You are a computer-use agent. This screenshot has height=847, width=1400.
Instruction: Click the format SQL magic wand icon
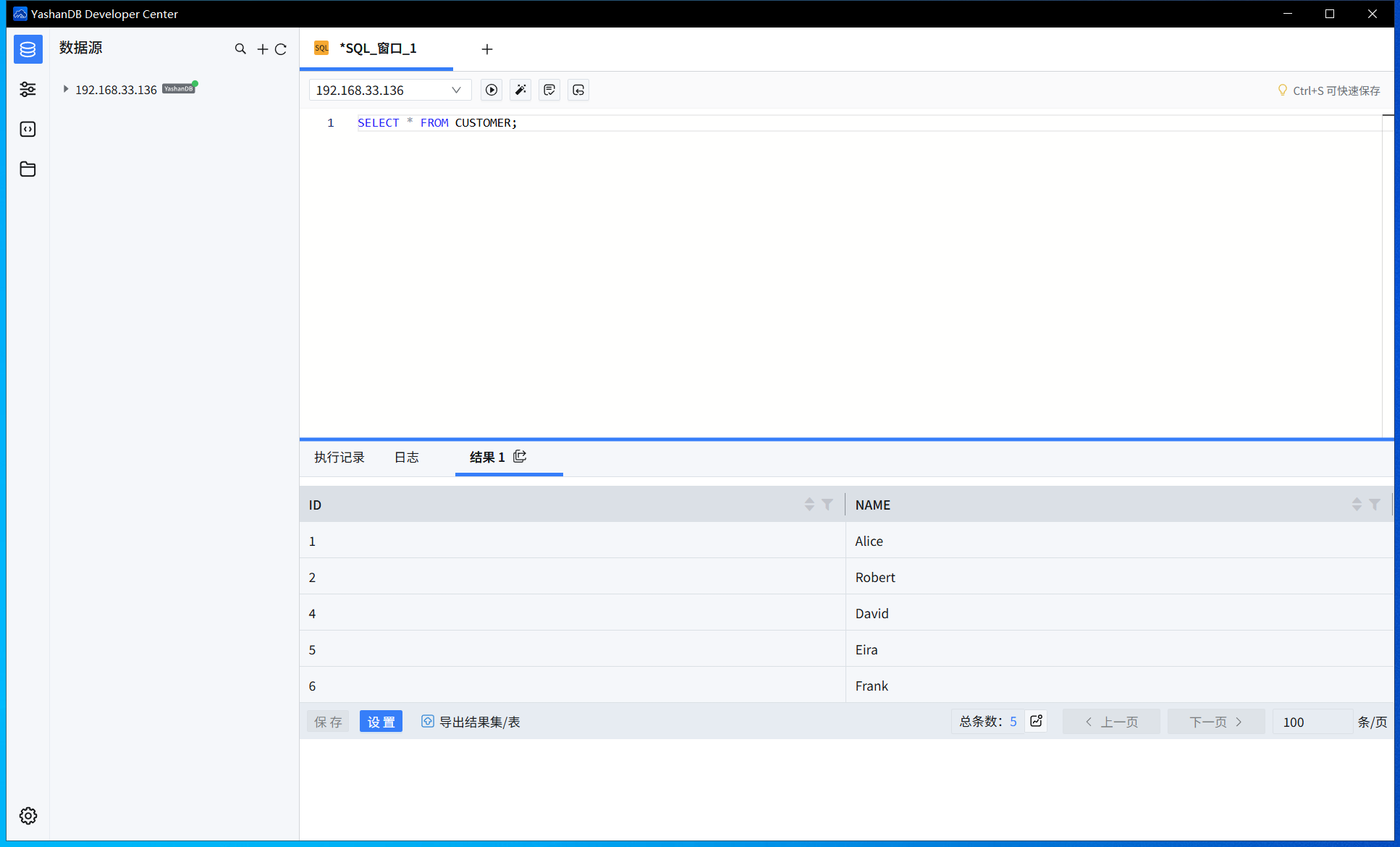pos(520,90)
